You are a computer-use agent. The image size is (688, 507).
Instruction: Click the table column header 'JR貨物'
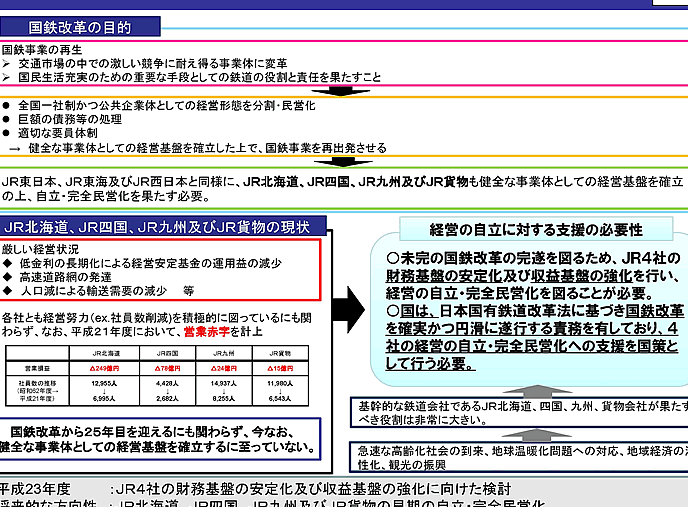click(280, 353)
